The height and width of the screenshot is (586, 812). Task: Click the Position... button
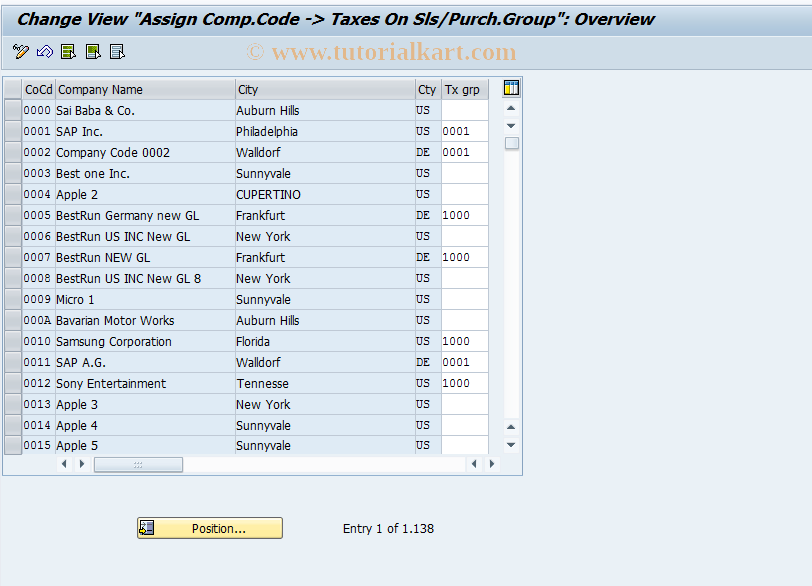tap(210, 528)
